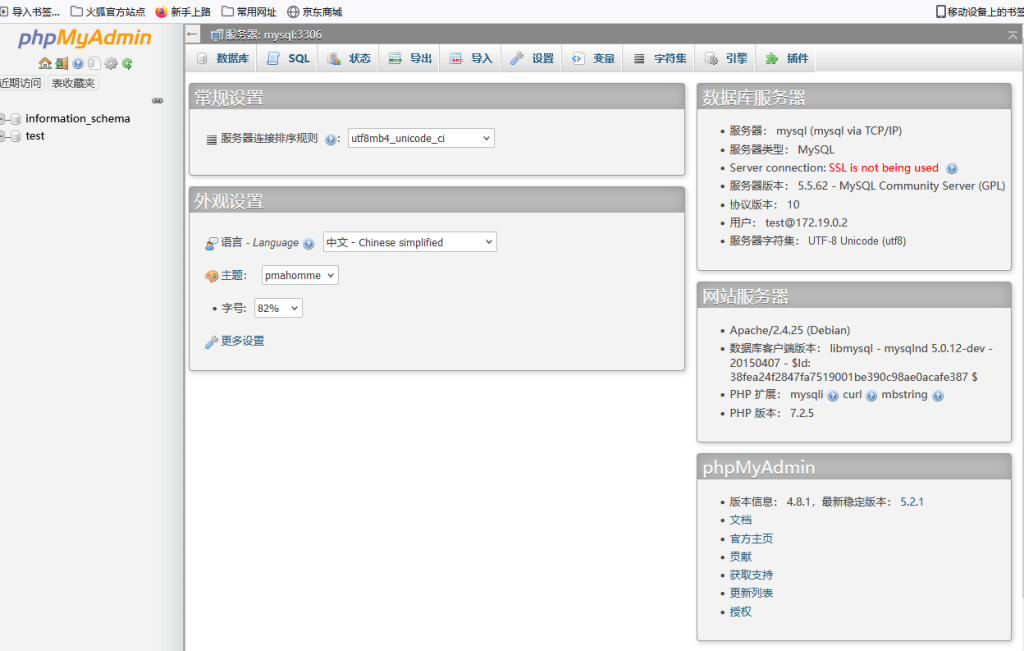Open the 数据库 tab
Screen dimensions: 1024x651
coord(222,58)
